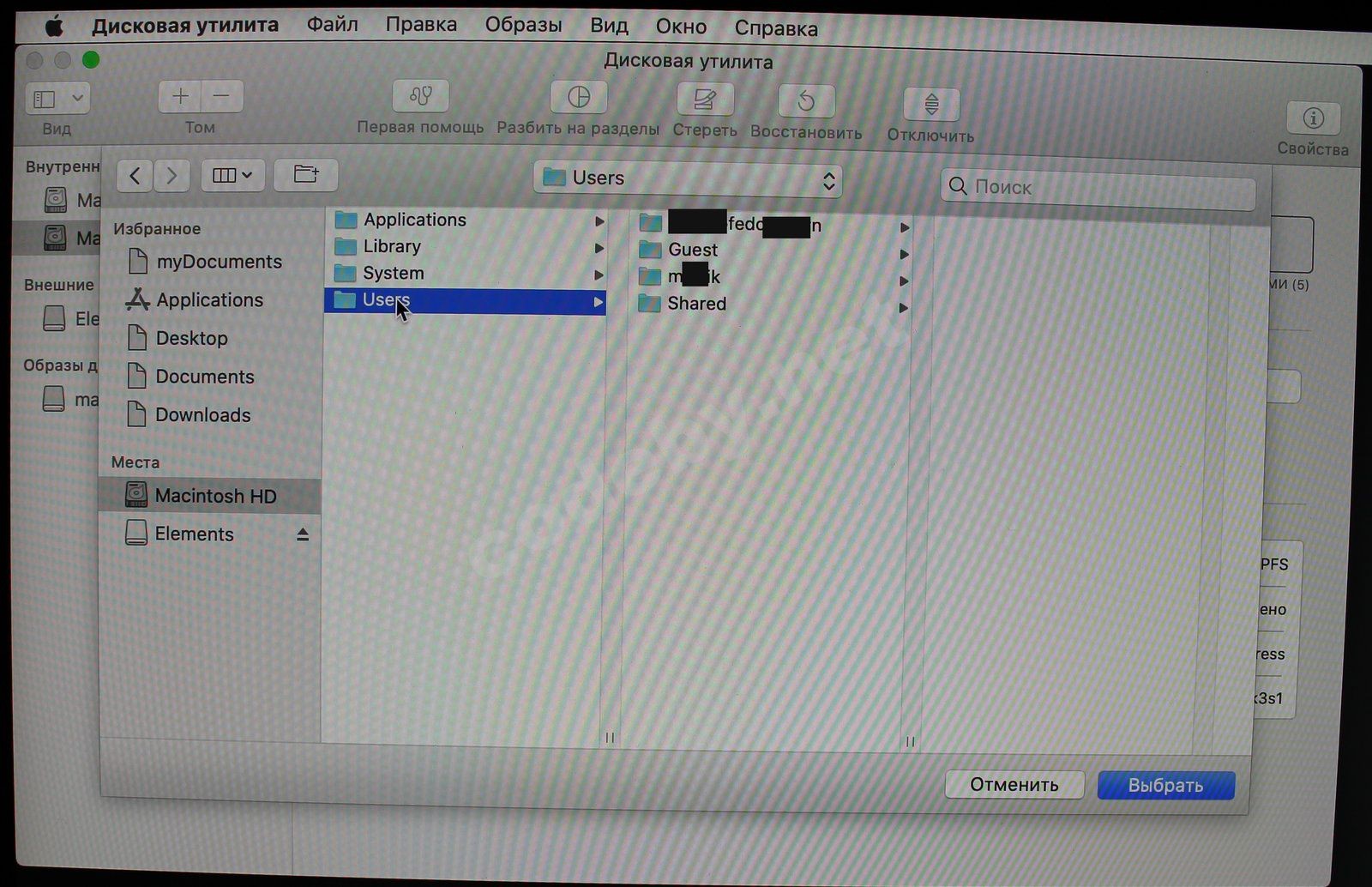Click the Отменить button
The height and width of the screenshot is (887, 1372).
click(x=1014, y=784)
